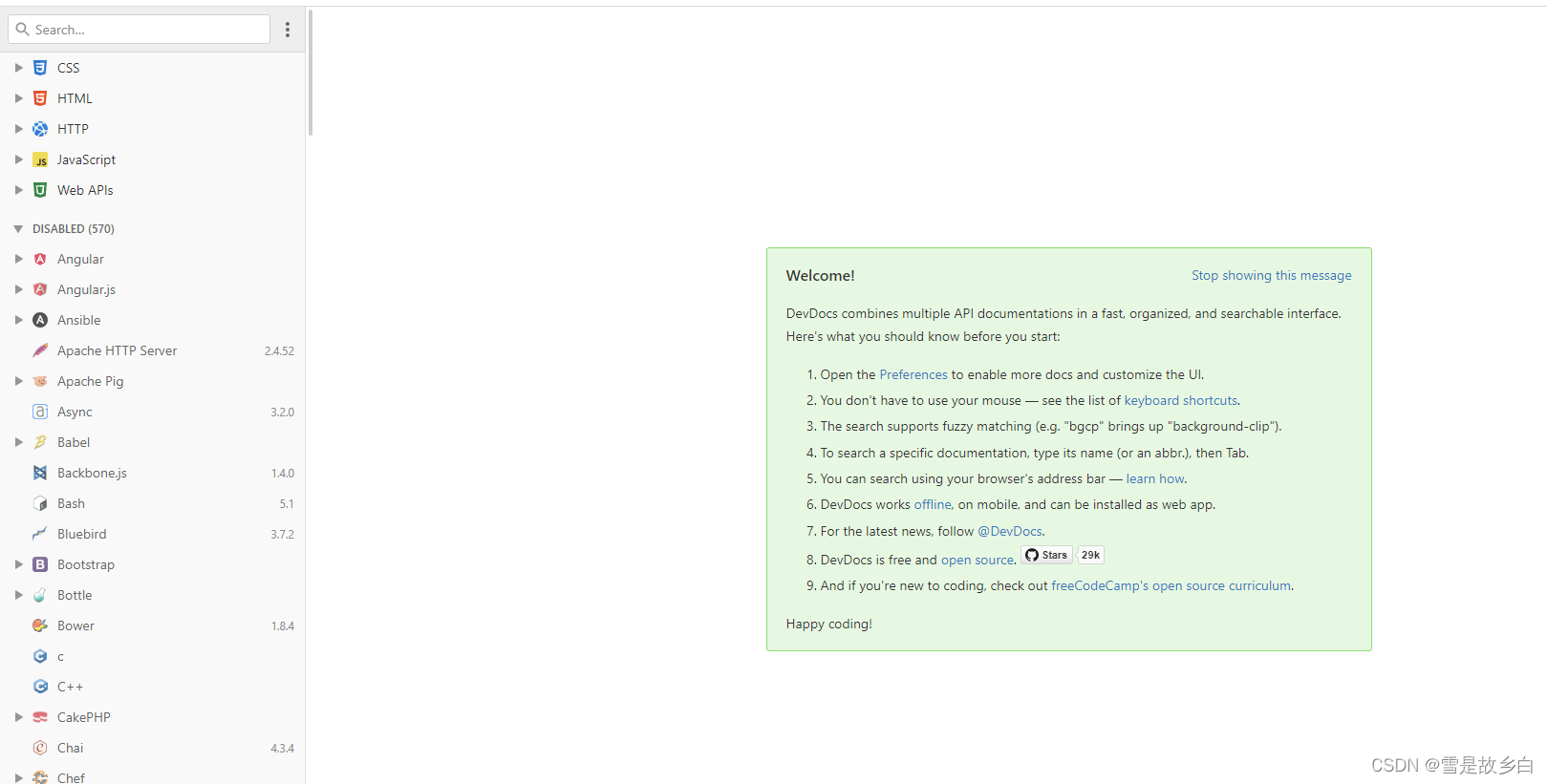This screenshot has width=1547, height=784.
Task: Click the HTTP globe icon
Action: tap(40, 129)
